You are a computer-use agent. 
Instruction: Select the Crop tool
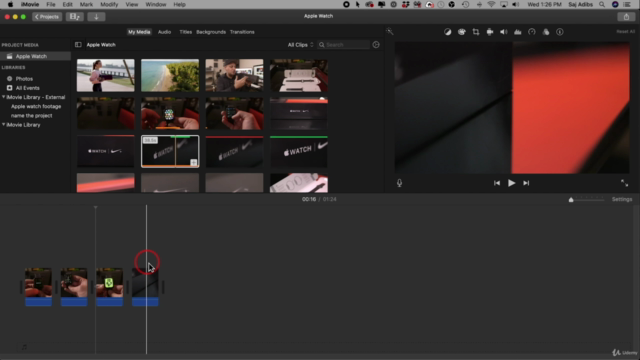pyautogui.click(x=476, y=32)
